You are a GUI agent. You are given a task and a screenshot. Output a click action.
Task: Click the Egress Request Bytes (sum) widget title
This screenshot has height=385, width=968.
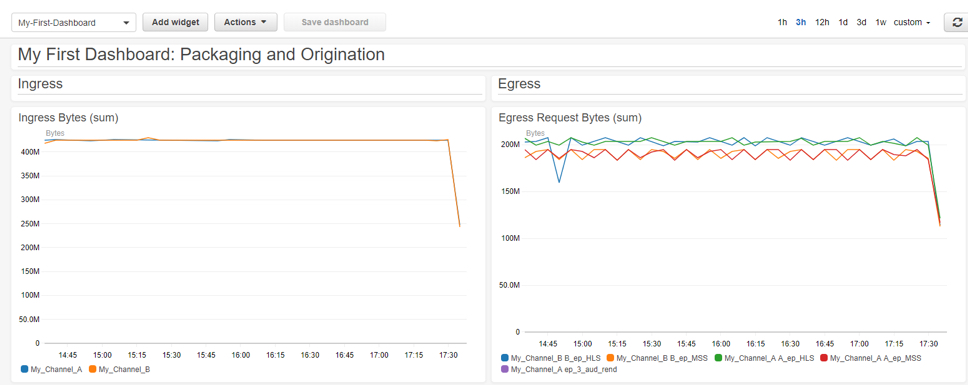tap(570, 117)
